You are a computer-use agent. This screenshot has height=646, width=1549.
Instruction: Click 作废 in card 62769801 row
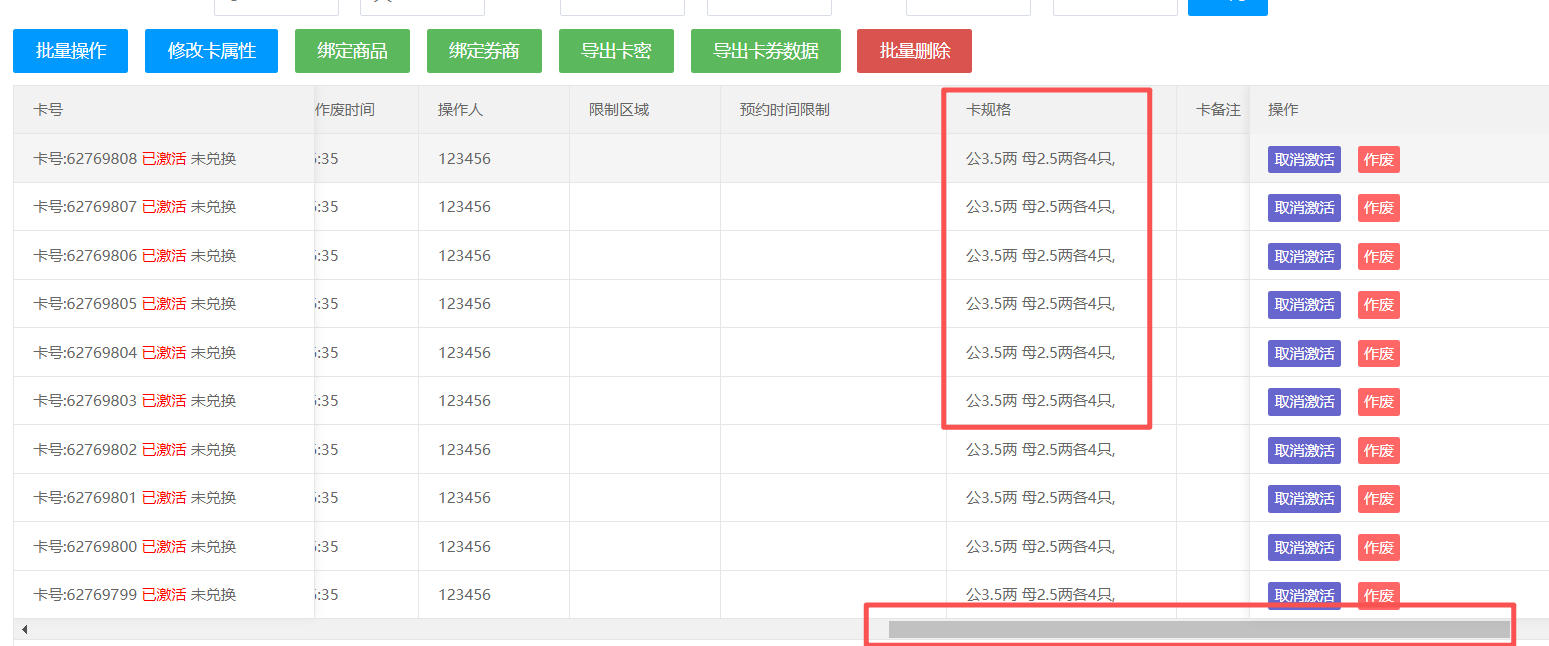click(x=1378, y=499)
